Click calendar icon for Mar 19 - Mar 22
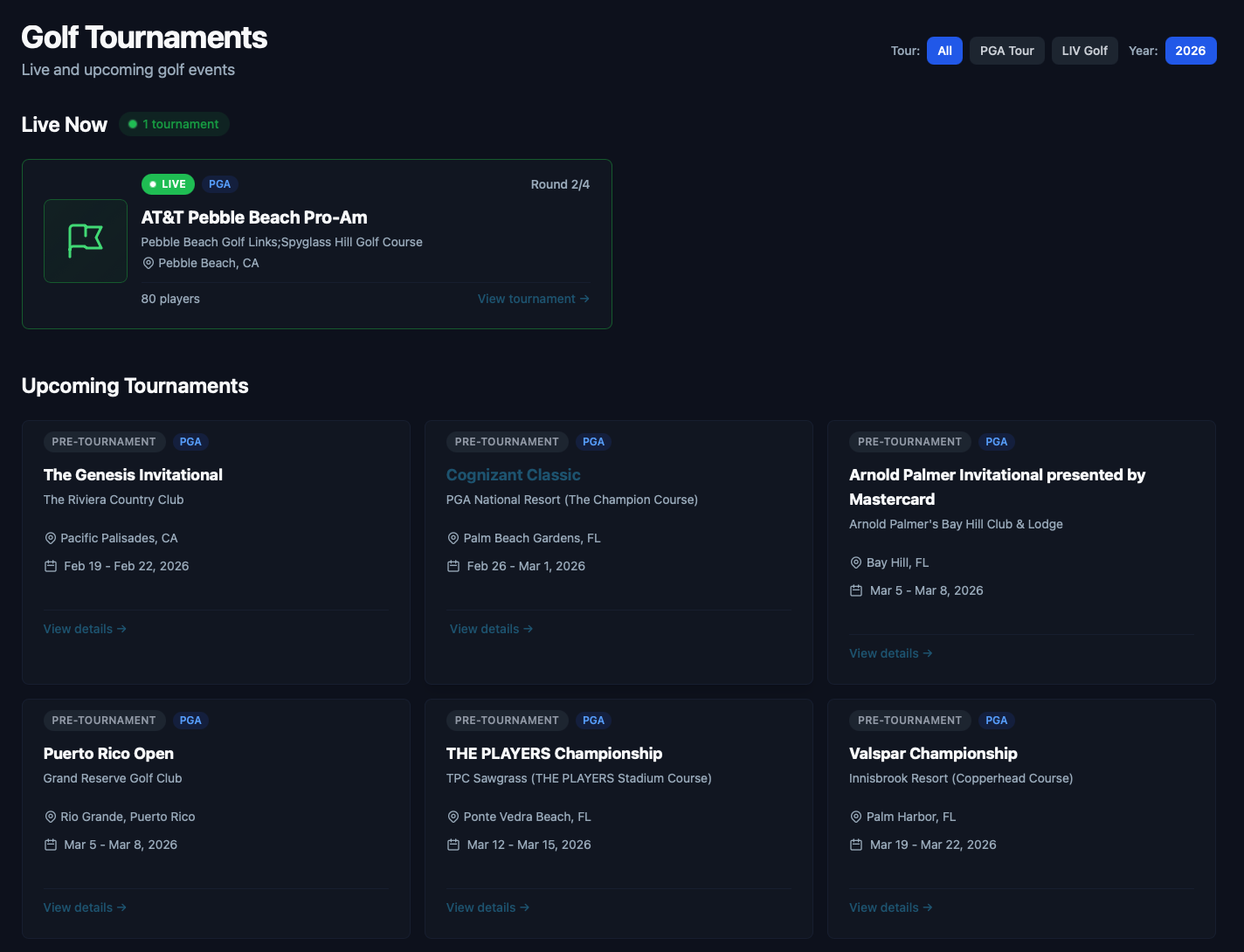1244x952 pixels. point(856,845)
